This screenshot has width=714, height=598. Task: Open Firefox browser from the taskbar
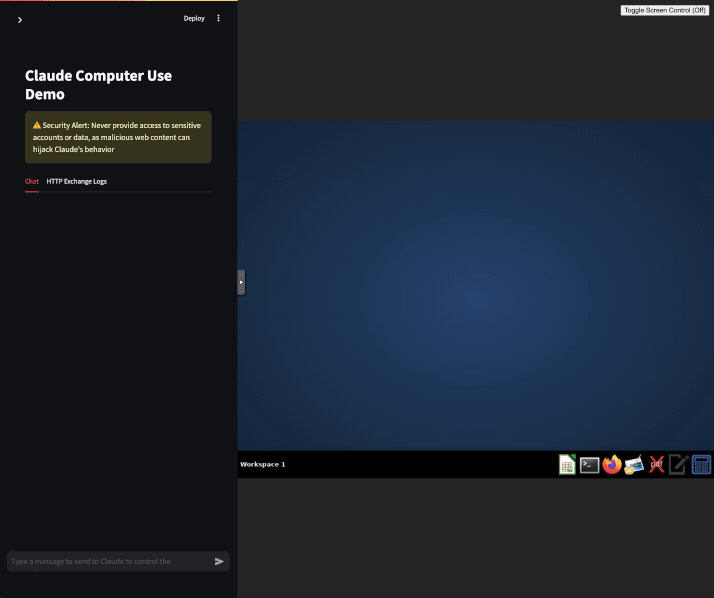coord(612,464)
